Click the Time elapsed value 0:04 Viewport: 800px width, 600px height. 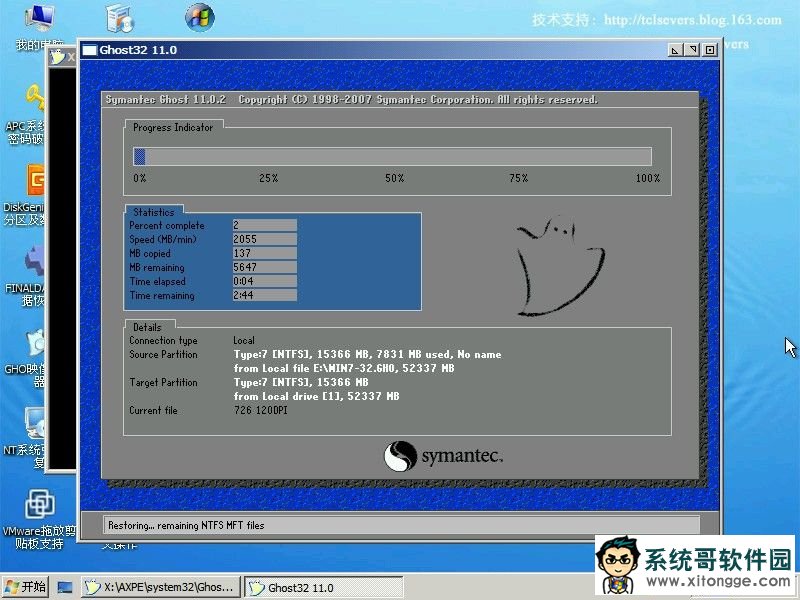point(264,281)
